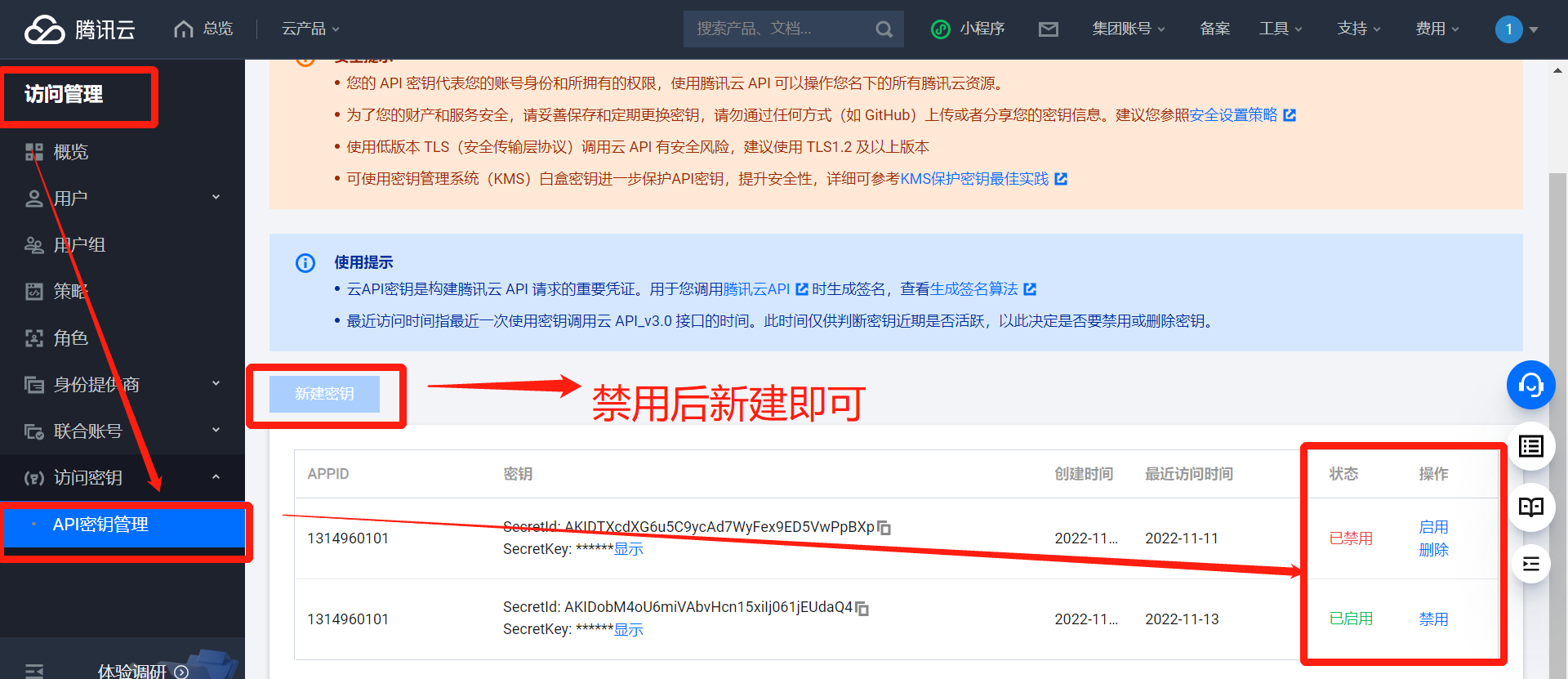The height and width of the screenshot is (679, 1568).
Task: Open the 支持 dropdown menu
Action: pos(1359,29)
